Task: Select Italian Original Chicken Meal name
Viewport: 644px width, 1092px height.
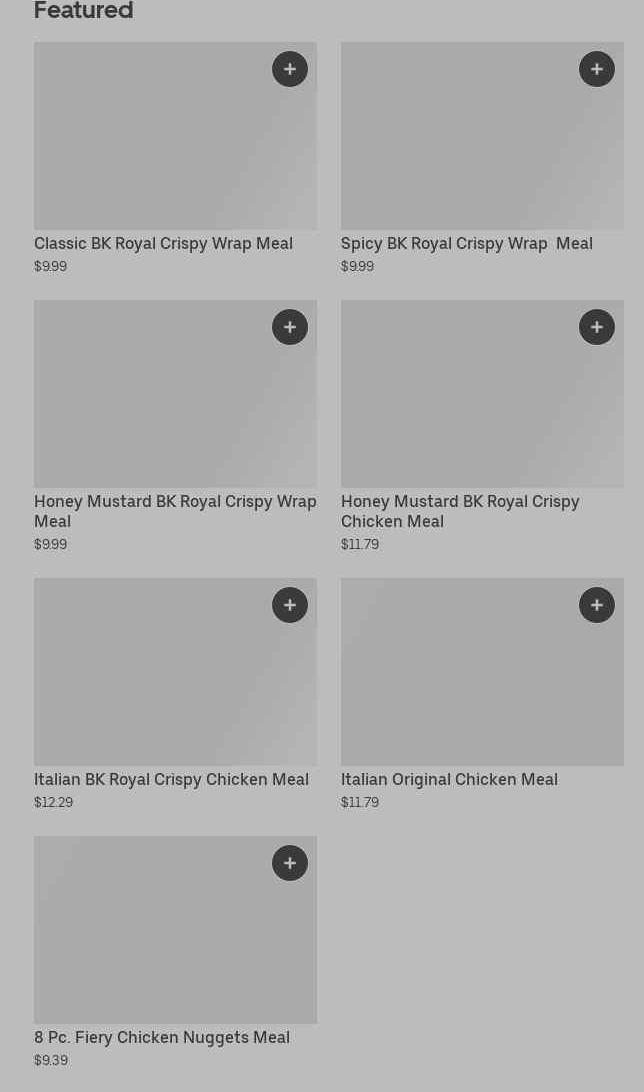Action: [450, 779]
